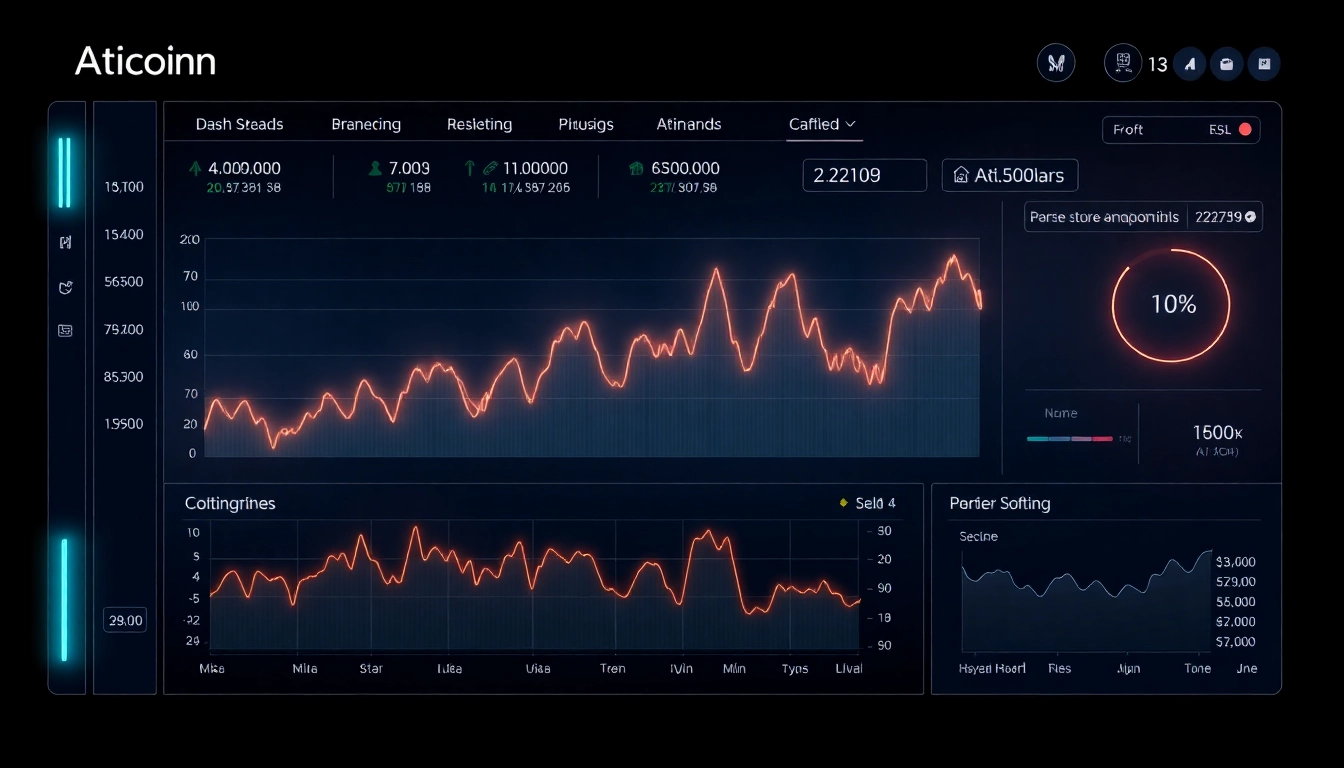The width and height of the screenshot is (1344, 768).
Task: Click the round A icon in header
Action: [x=1190, y=64]
